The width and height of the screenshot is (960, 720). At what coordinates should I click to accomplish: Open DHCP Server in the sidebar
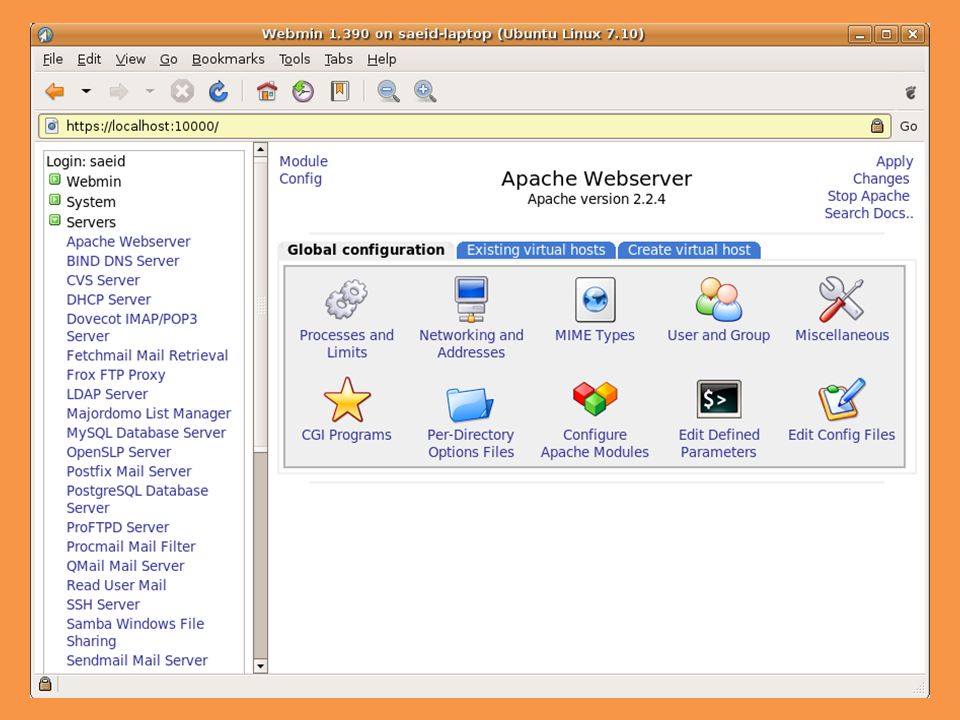108,299
